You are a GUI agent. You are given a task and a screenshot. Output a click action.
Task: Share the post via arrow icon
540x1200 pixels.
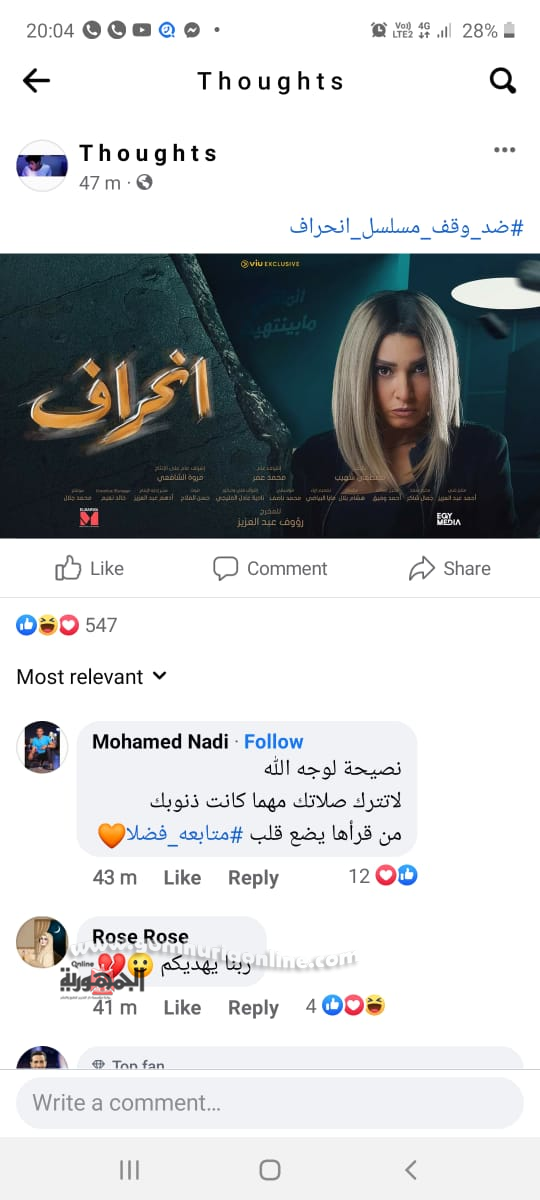click(421, 569)
